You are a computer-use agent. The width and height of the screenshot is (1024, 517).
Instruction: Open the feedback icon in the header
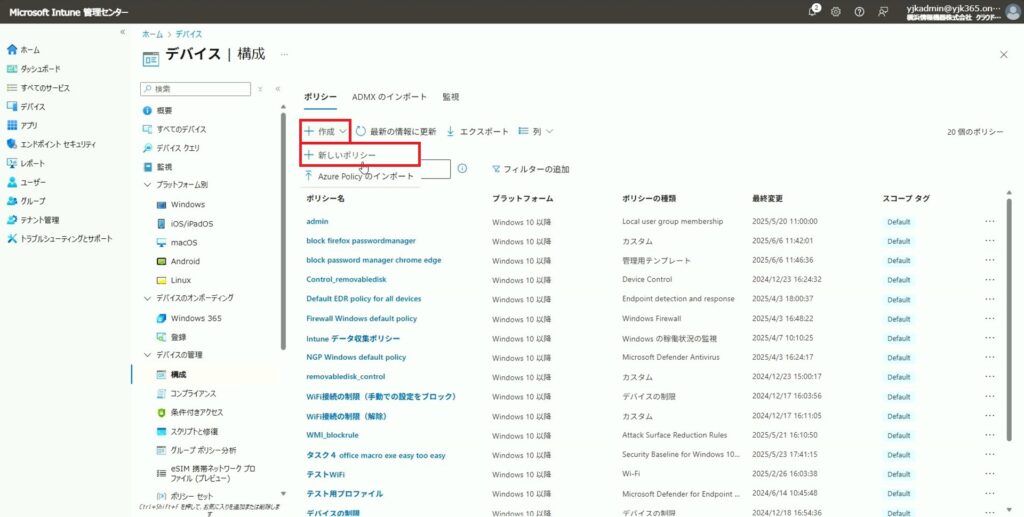point(883,12)
